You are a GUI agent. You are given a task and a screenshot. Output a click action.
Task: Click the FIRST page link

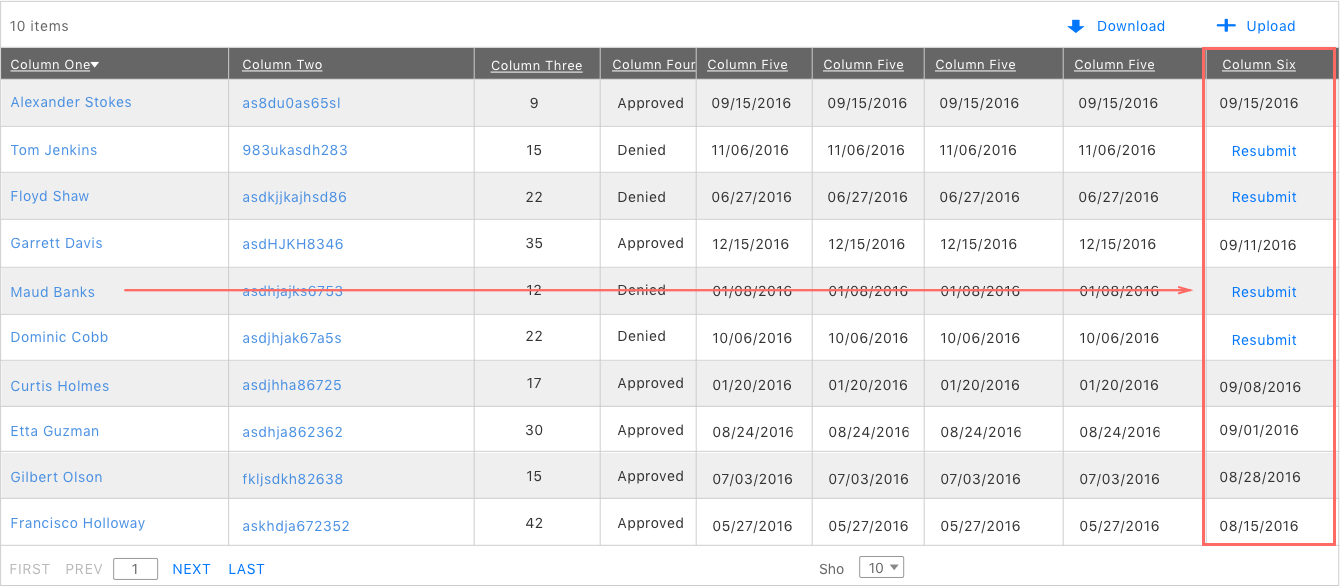coord(30,569)
